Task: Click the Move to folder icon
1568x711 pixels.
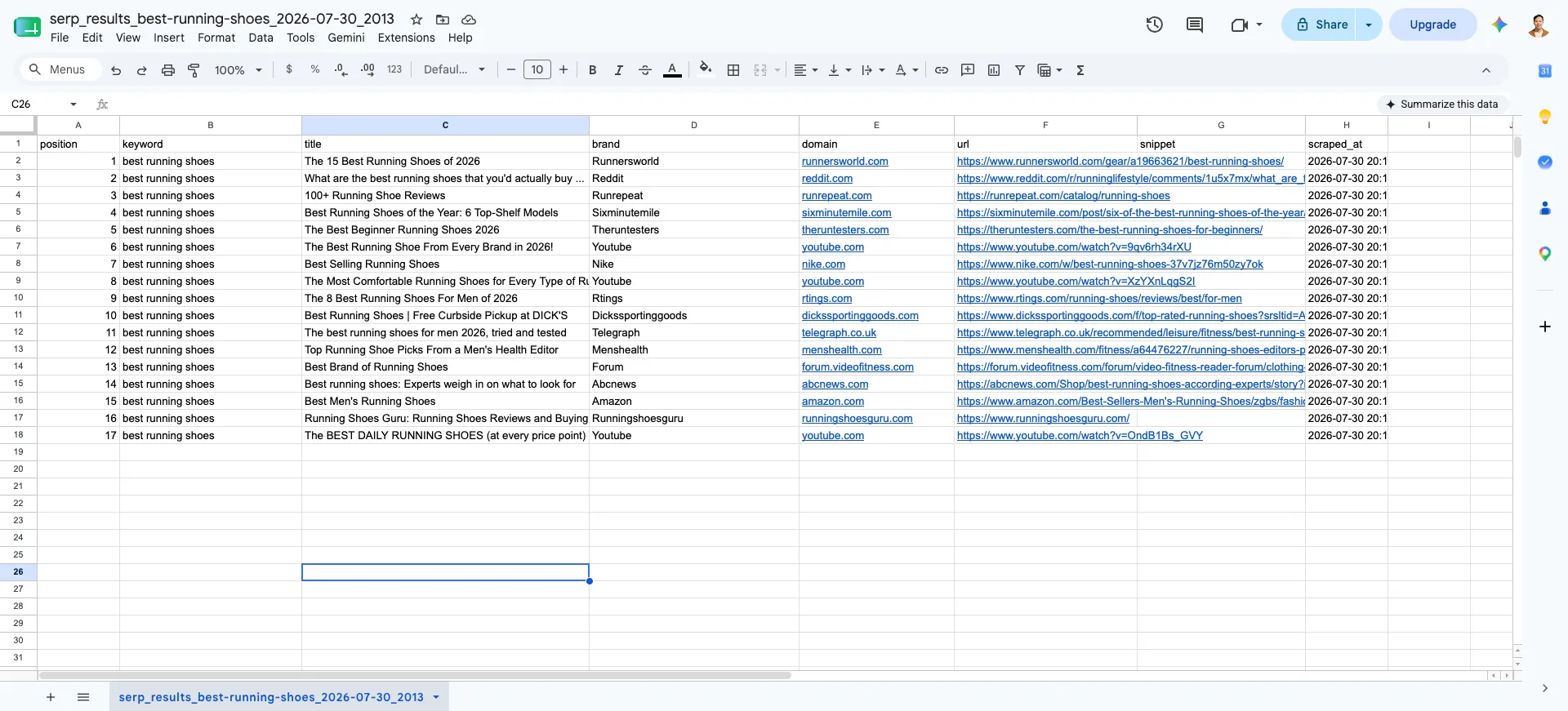Action: click(443, 20)
